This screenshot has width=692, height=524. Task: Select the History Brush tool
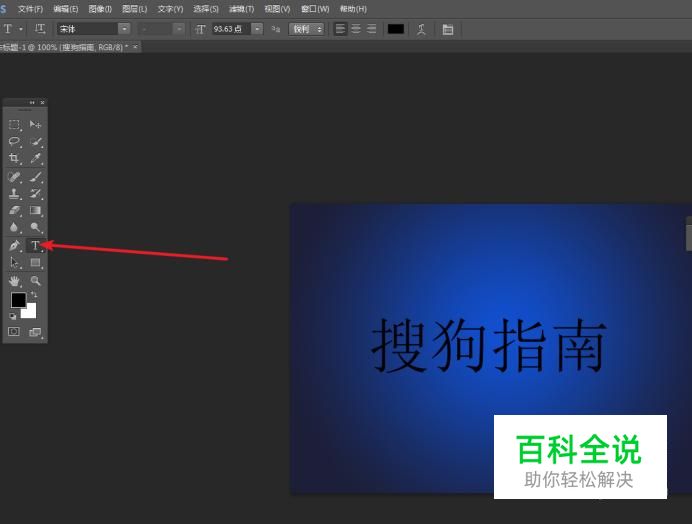pyautogui.click(x=35, y=193)
